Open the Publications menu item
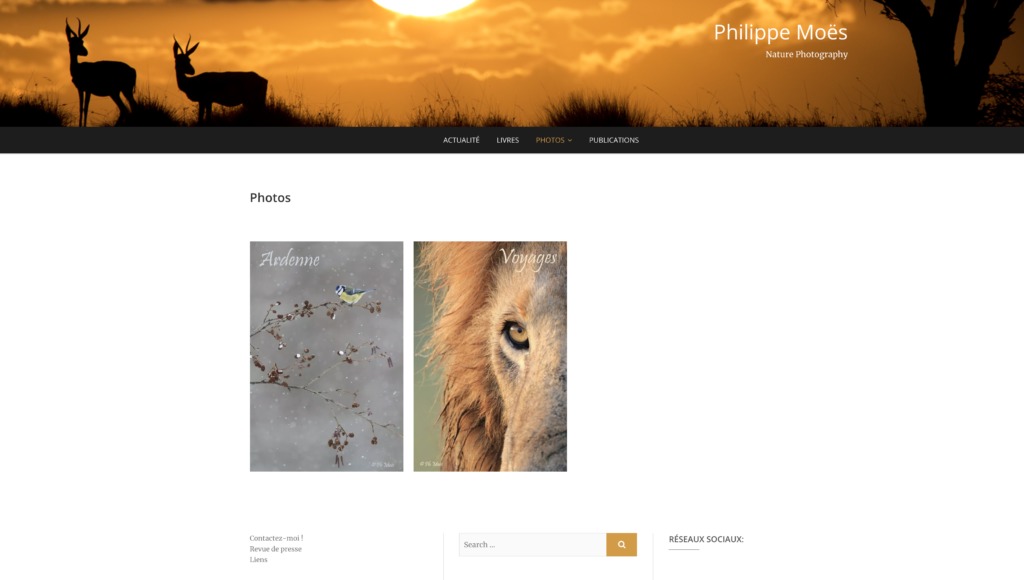The height and width of the screenshot is (580, 1024). (614, 140)
